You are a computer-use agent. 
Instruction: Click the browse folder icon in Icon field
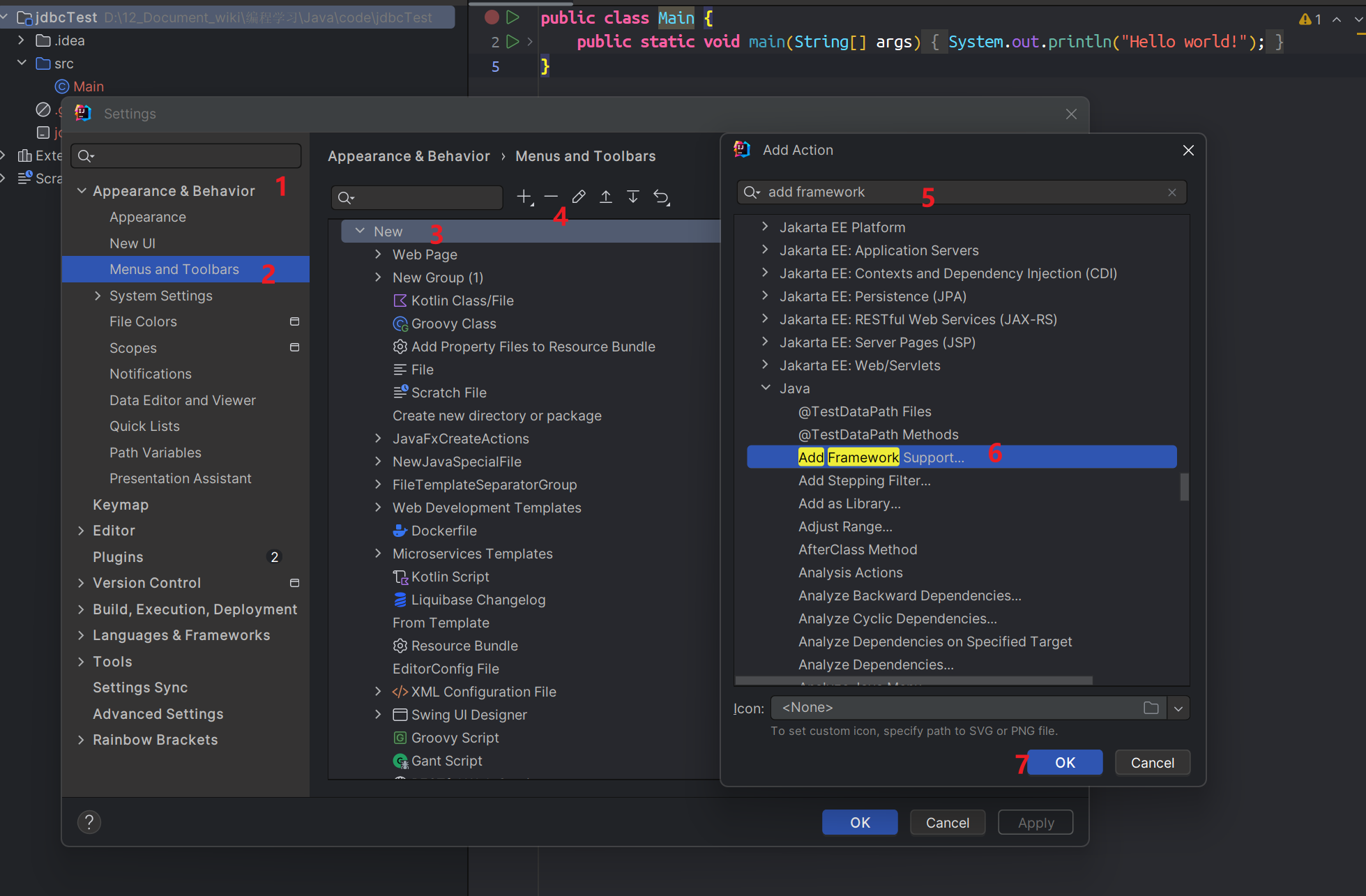pyautogui.click(x=1151, y=708)
